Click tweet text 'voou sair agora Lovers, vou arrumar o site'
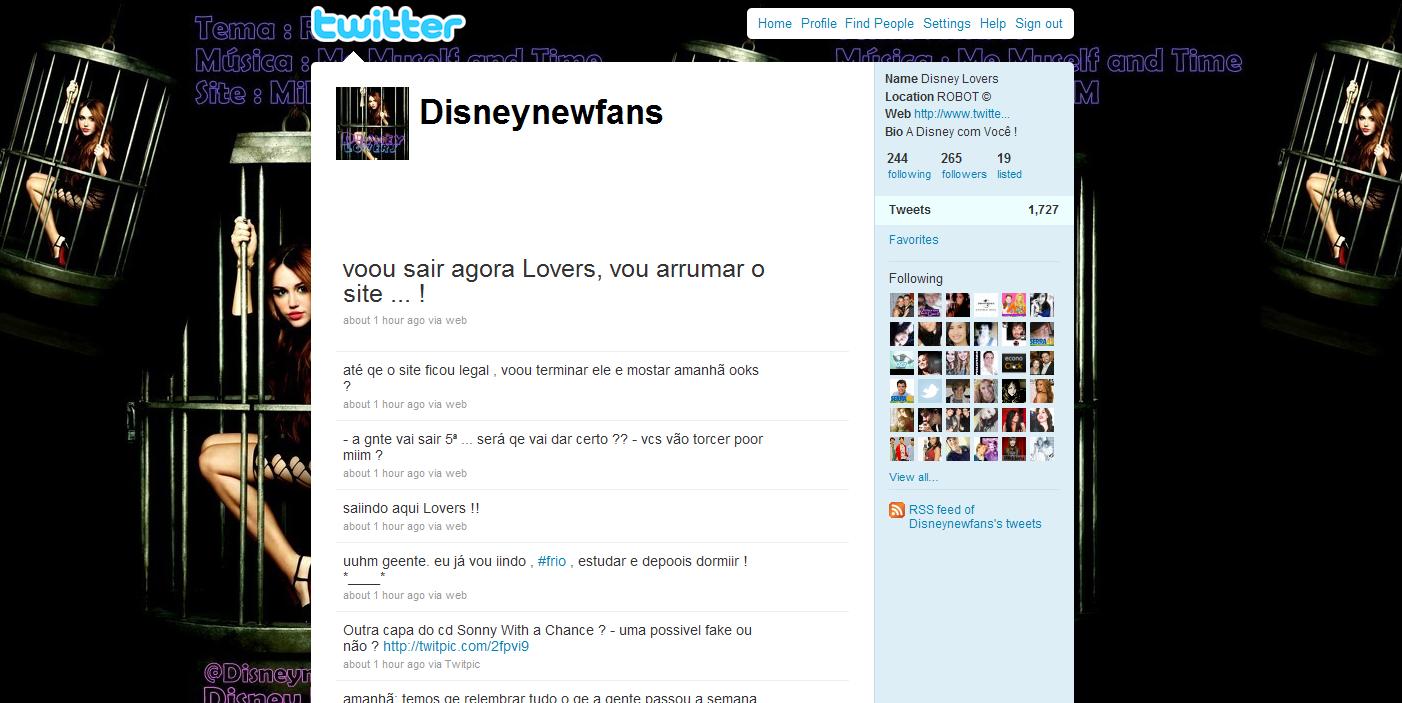This screenshot has width=1402, height=703. (553, 281)
